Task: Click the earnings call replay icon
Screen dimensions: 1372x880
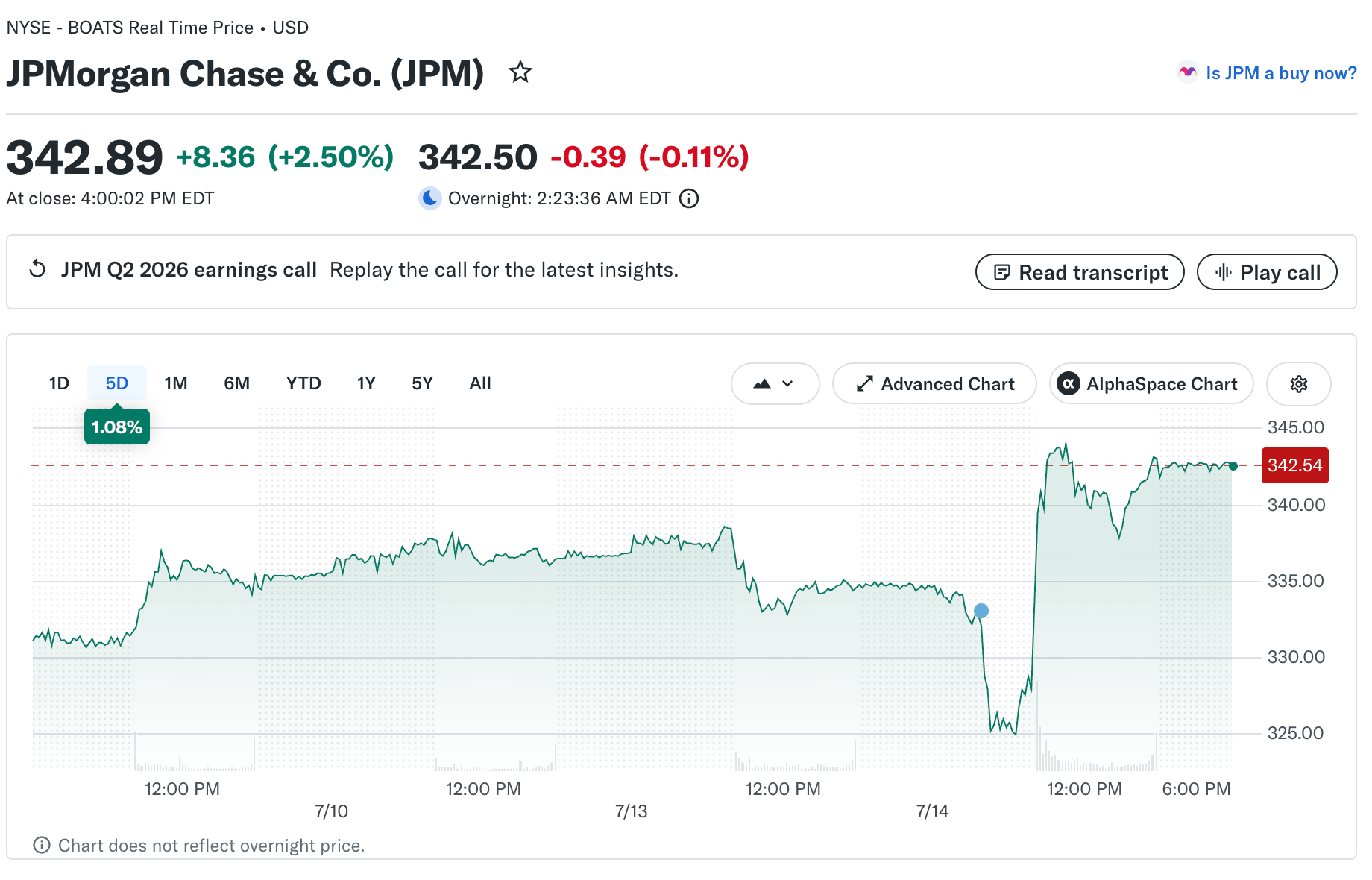Action: point(37,269)
